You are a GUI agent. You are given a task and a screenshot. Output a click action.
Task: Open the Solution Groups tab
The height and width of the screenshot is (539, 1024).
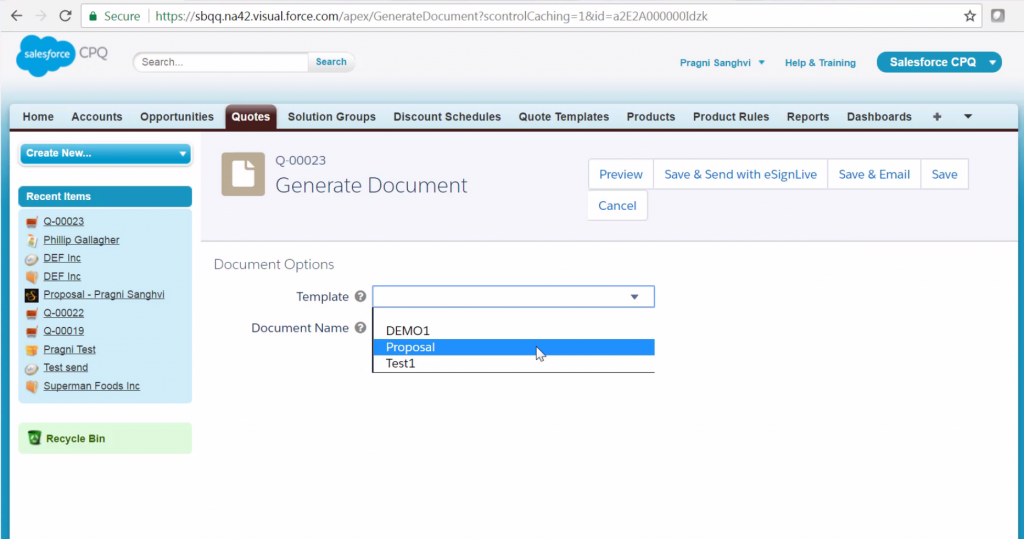point(332,116)
